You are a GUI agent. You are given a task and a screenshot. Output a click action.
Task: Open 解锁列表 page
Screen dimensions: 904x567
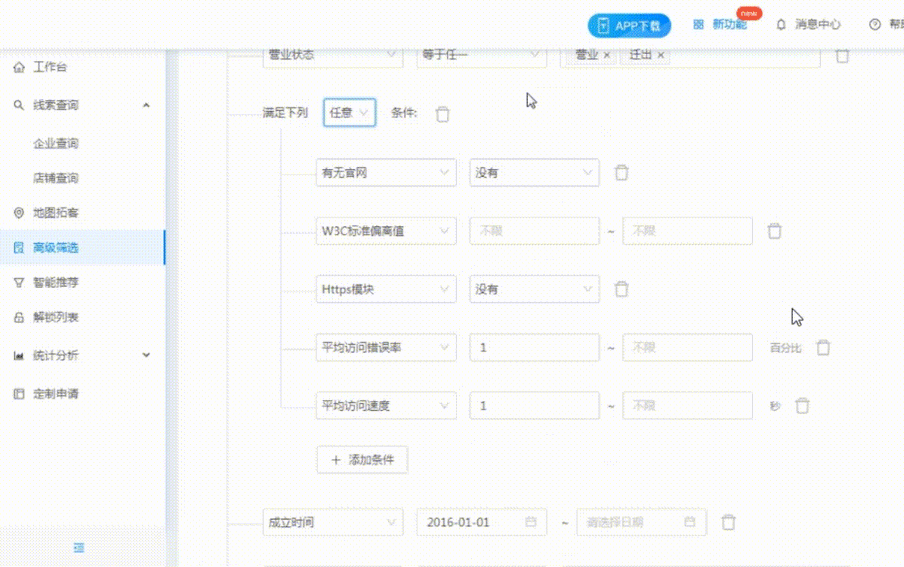click(x=55, y=317)
